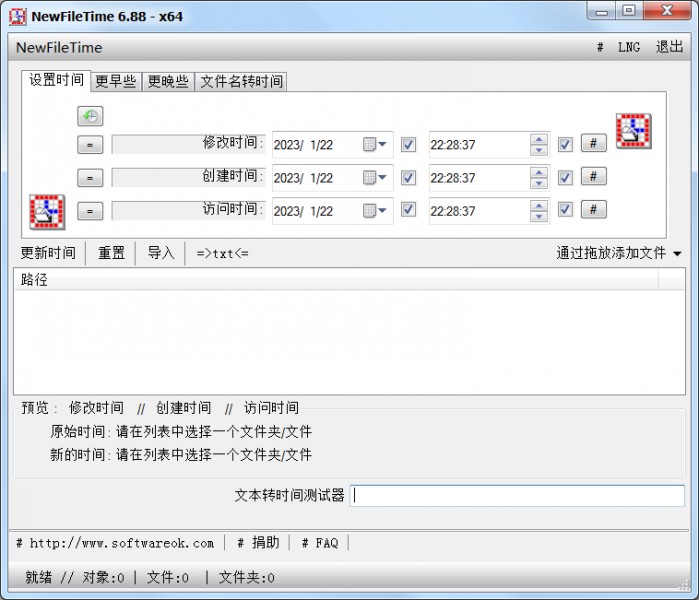
Task: Click the 新的时间 preview text line
Action: point(181,455)
